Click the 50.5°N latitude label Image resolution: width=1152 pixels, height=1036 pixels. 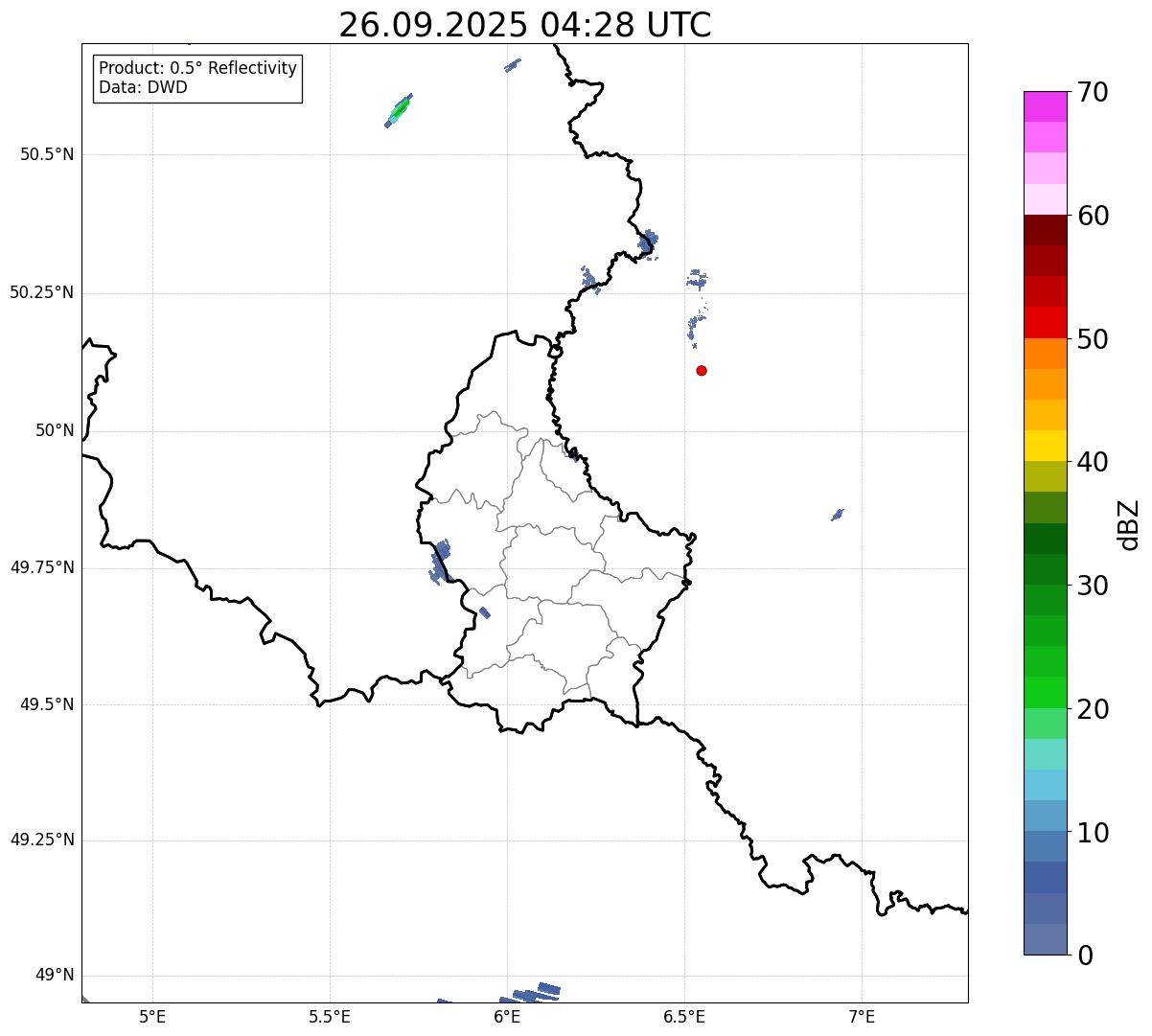[x=47, y=154]
